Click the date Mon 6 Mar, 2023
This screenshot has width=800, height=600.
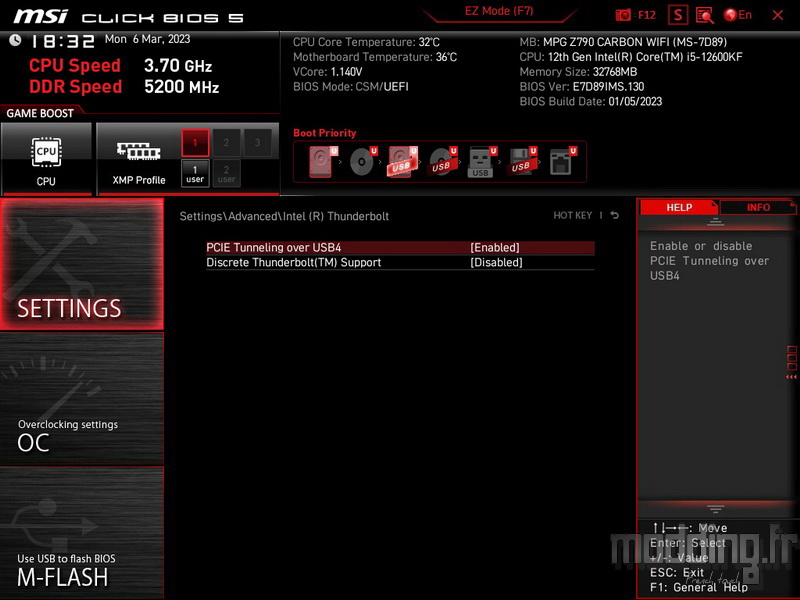pyautogui.click(x=147, y=39)
